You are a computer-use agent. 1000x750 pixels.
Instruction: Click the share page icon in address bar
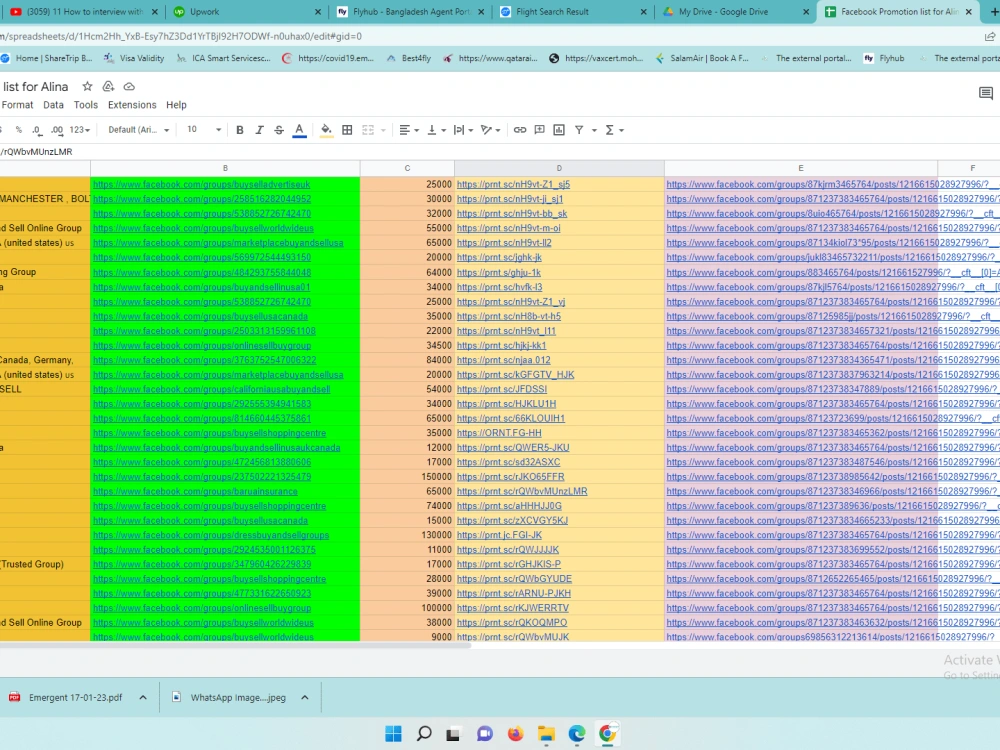(990, 36)
